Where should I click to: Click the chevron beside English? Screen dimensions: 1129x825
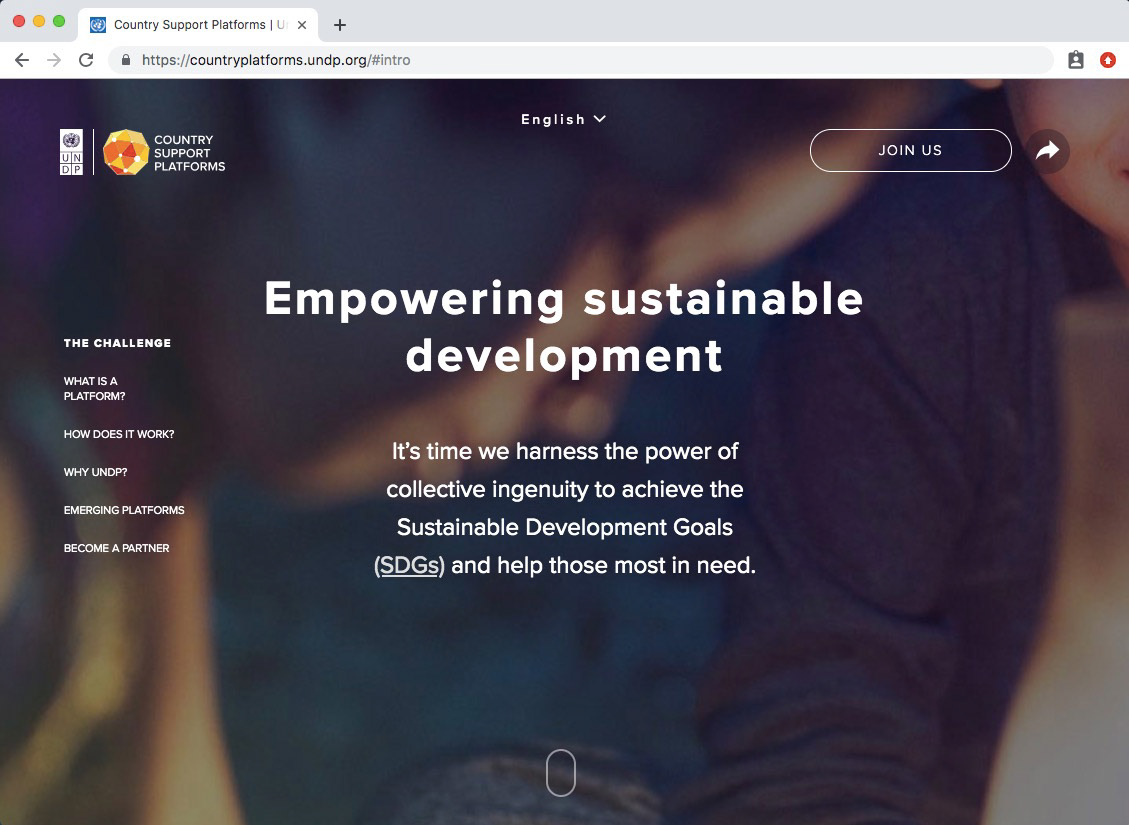tap(600, 119)
